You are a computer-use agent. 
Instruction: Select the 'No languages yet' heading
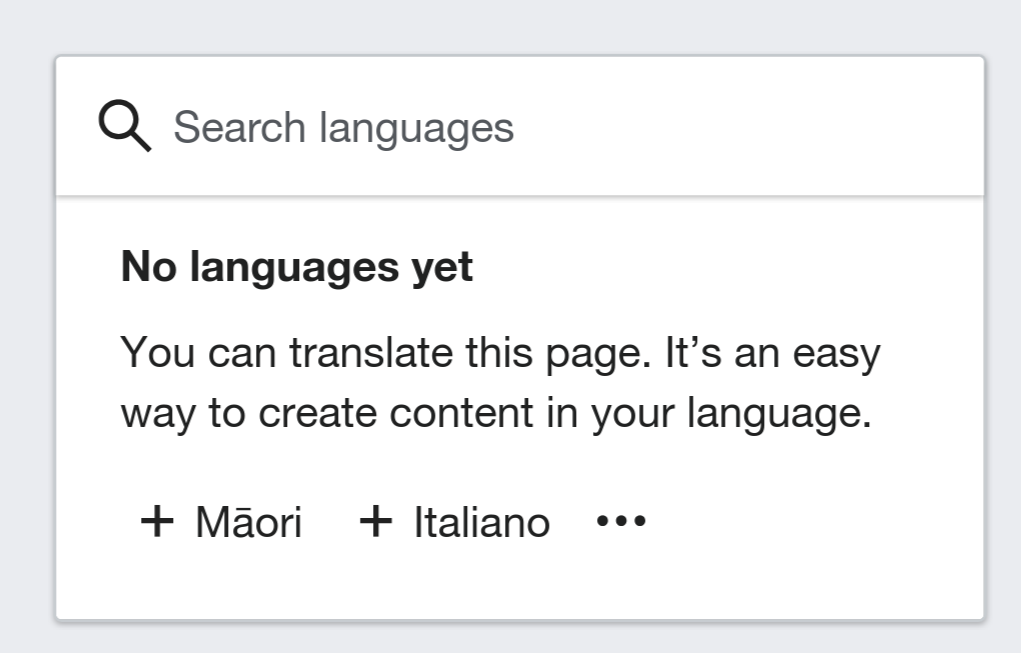297,268
